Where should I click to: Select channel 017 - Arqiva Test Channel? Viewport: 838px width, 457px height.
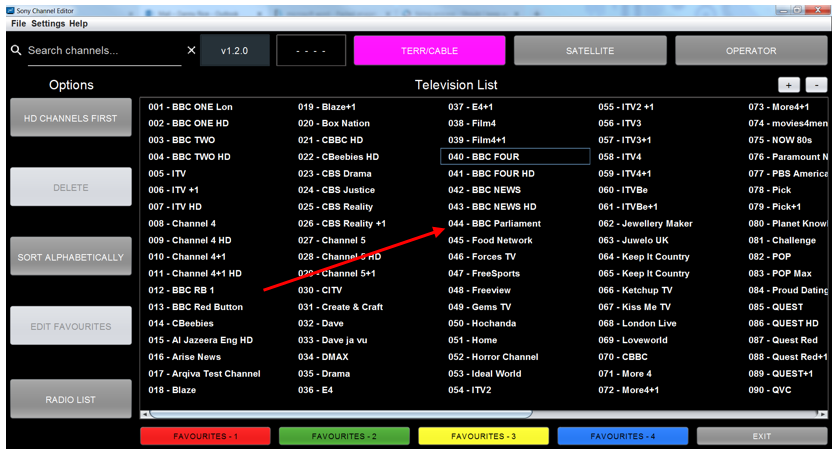tap(204, 374)
